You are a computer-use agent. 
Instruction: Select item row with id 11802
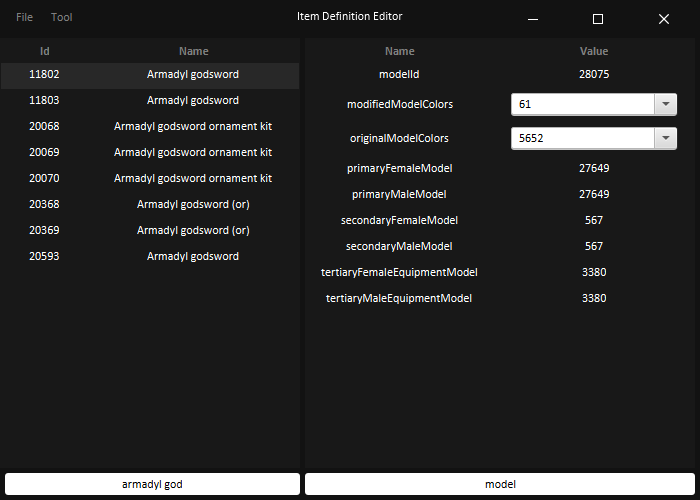point(150,75)
